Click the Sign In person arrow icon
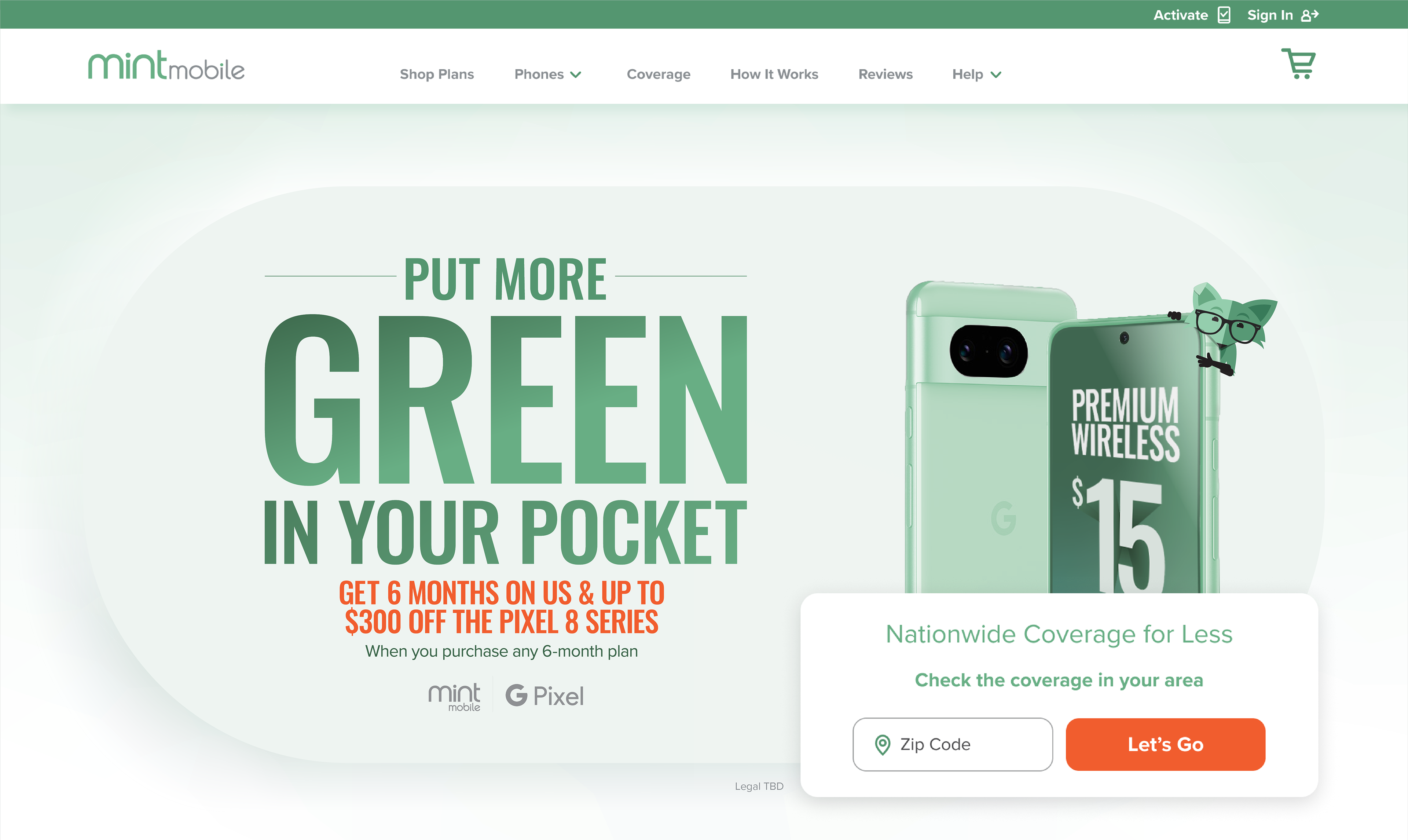1408x840 pixels. (x=1310, y=15)
